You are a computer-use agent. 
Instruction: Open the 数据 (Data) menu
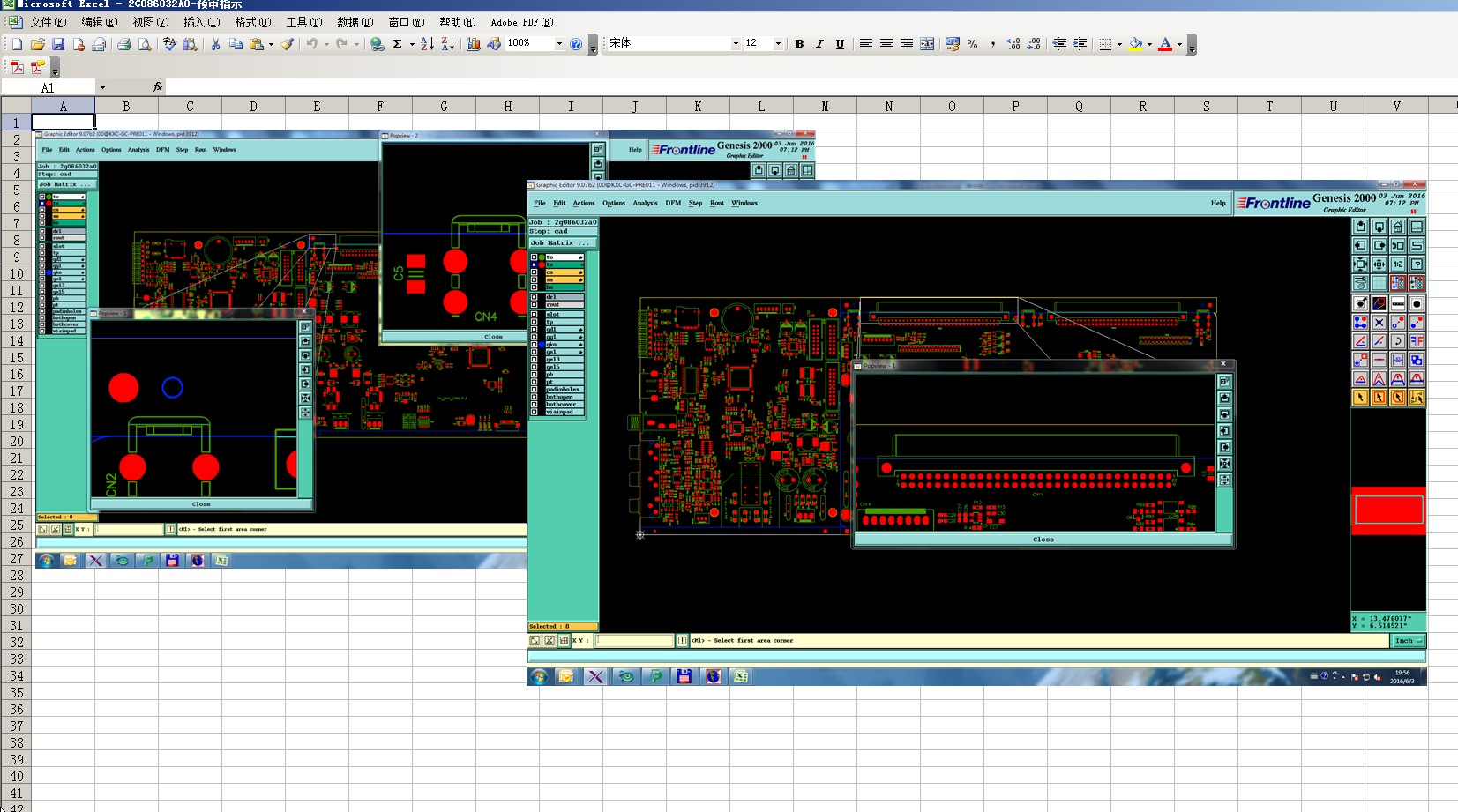point(355,22)
